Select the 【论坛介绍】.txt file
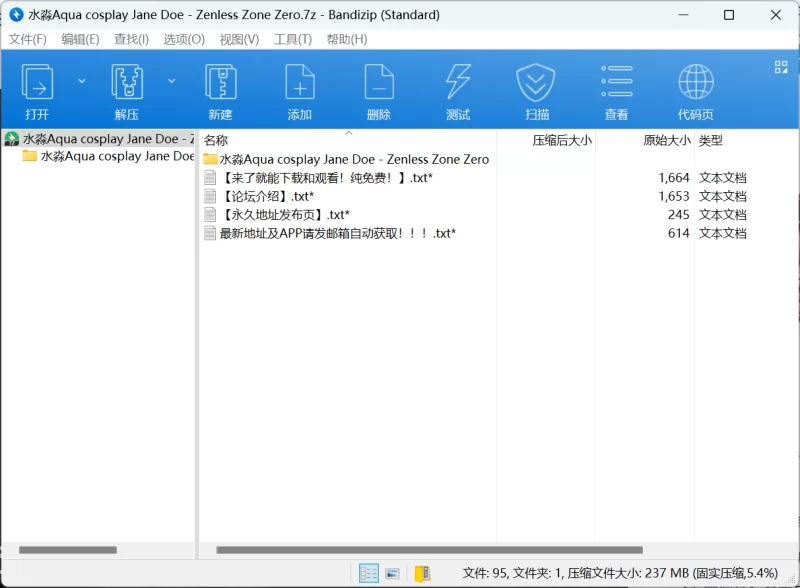800x588 pixels. point(268,196)
